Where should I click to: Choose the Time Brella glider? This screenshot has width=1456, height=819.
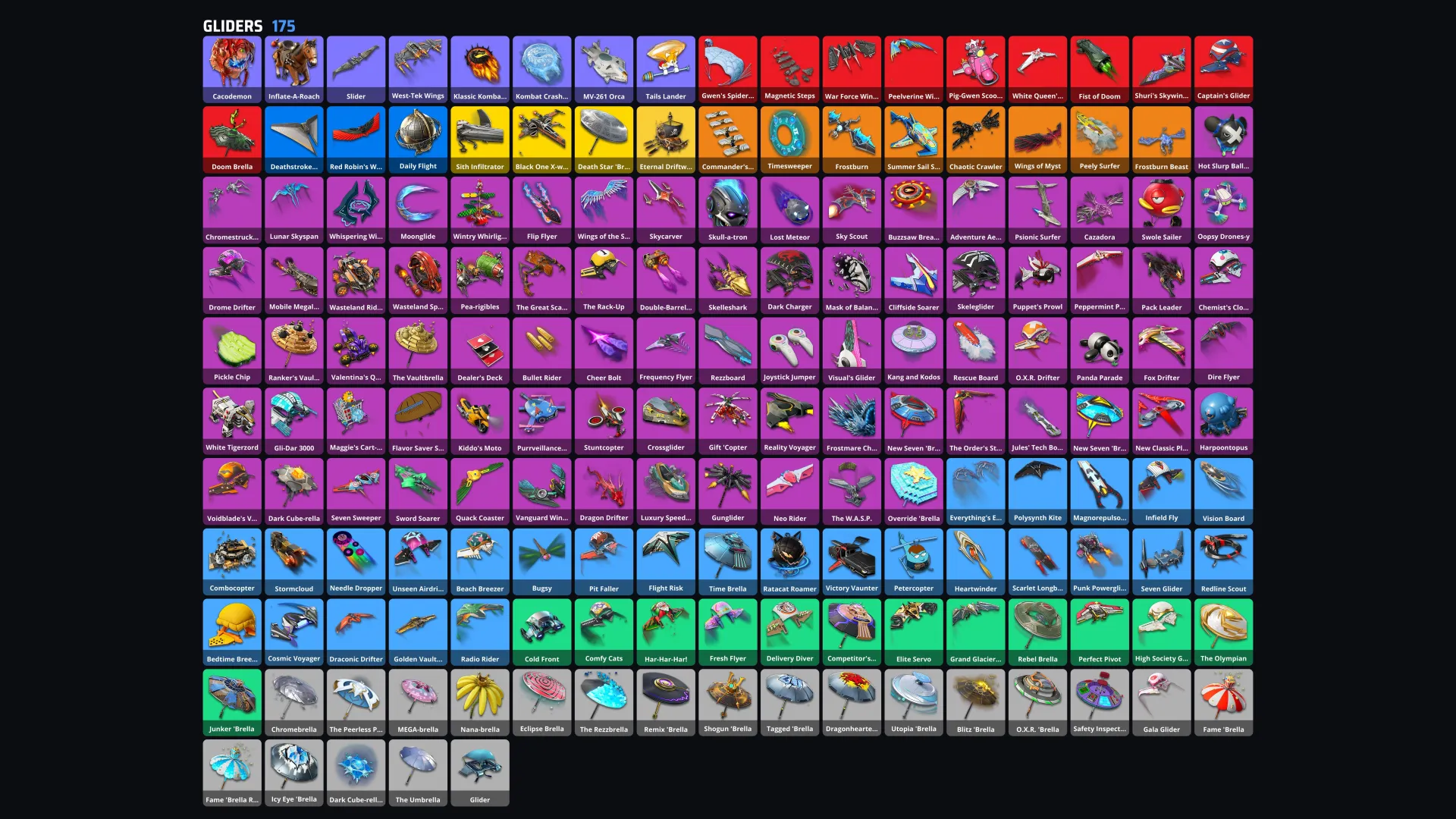728,562
